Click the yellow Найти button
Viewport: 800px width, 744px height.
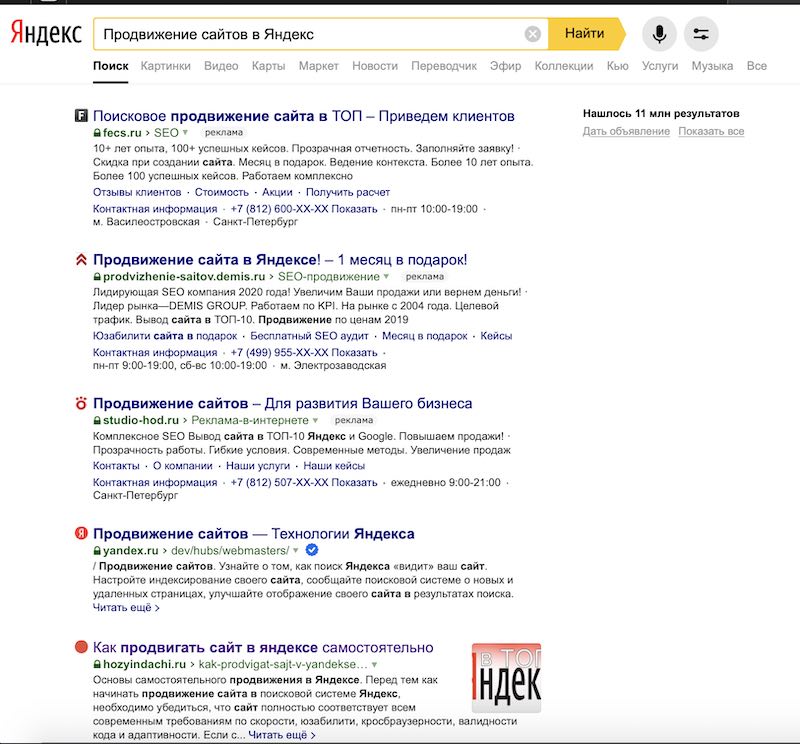tap(586, 34)
